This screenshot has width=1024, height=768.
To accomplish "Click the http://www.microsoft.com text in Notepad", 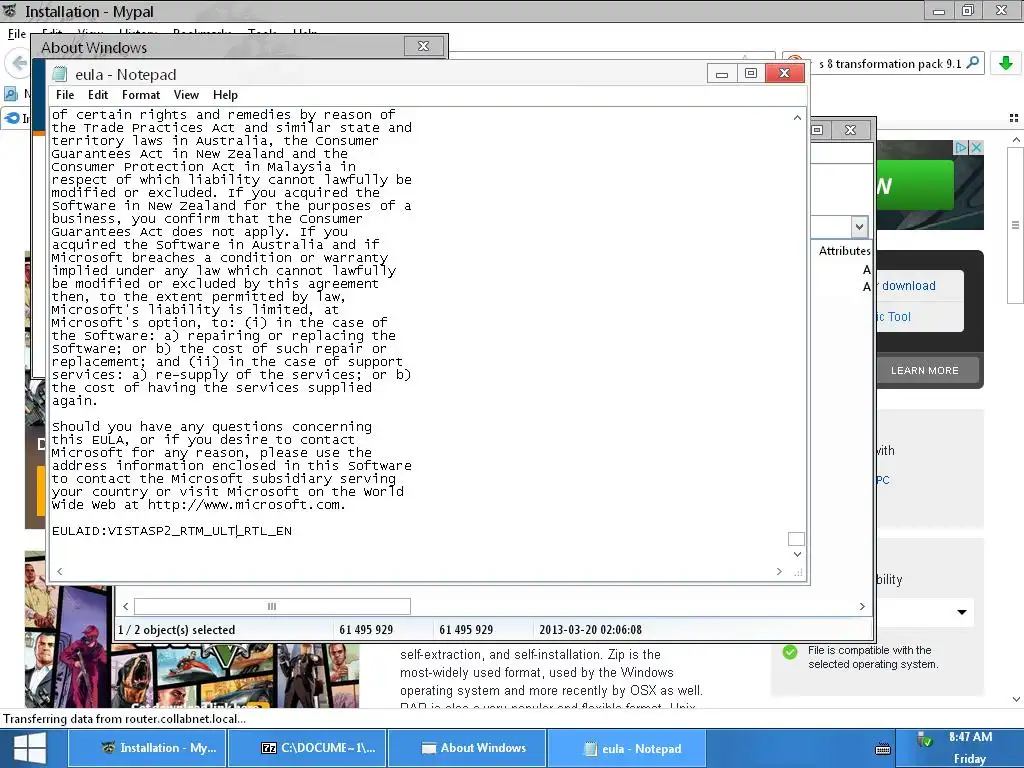I will [244, 505].
